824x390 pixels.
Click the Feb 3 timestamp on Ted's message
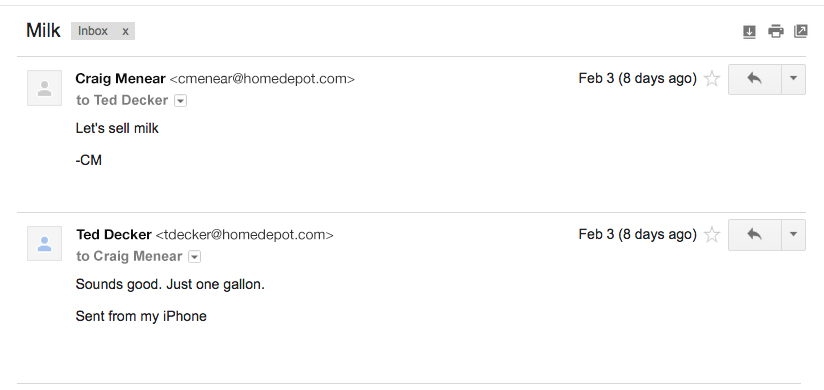[x=637, y=234]
